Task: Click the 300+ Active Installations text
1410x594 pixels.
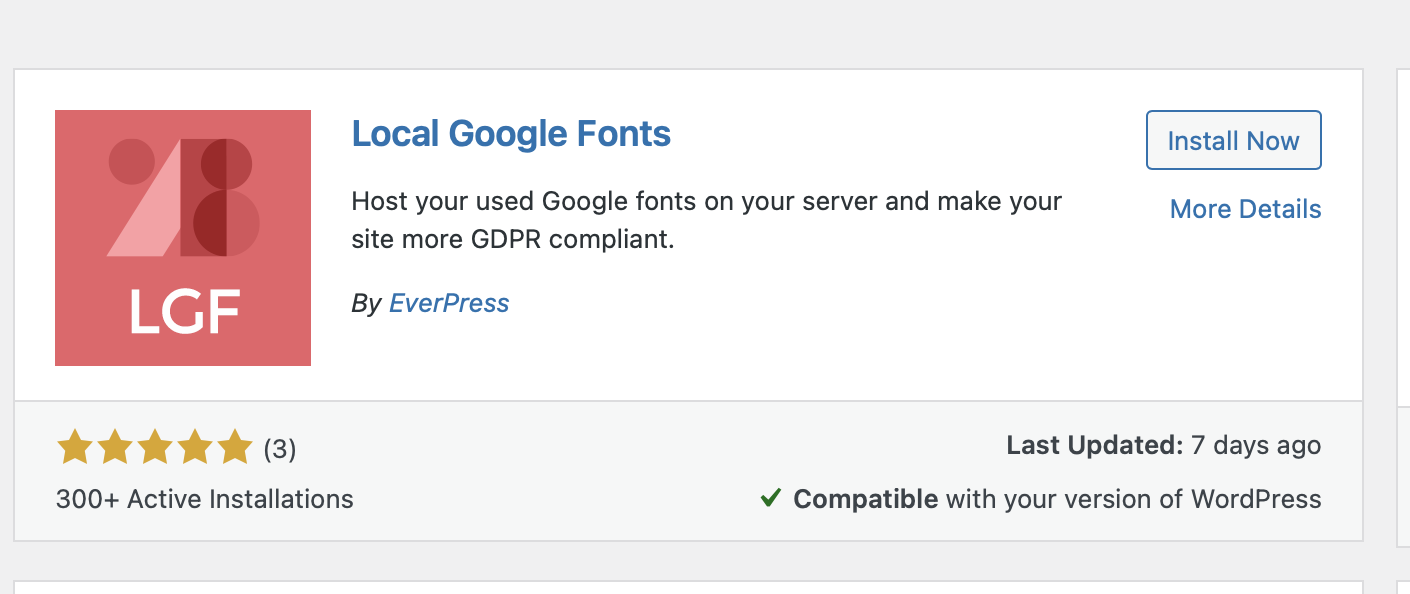Action: pos(204,499)
